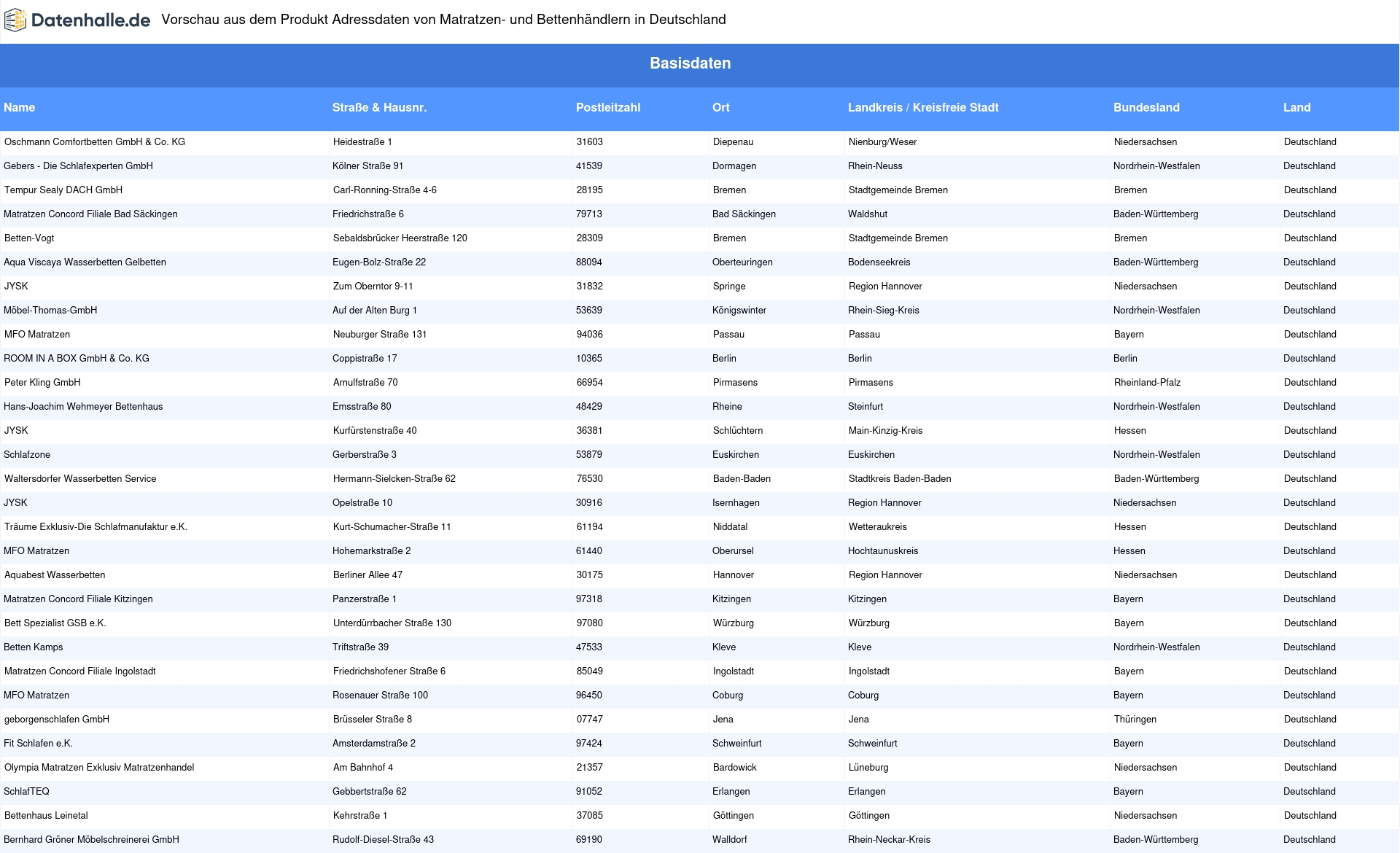Select Tempur Sealy DACH GmbH cell
The image size is (1400, 853).
(x=63, y=190)
